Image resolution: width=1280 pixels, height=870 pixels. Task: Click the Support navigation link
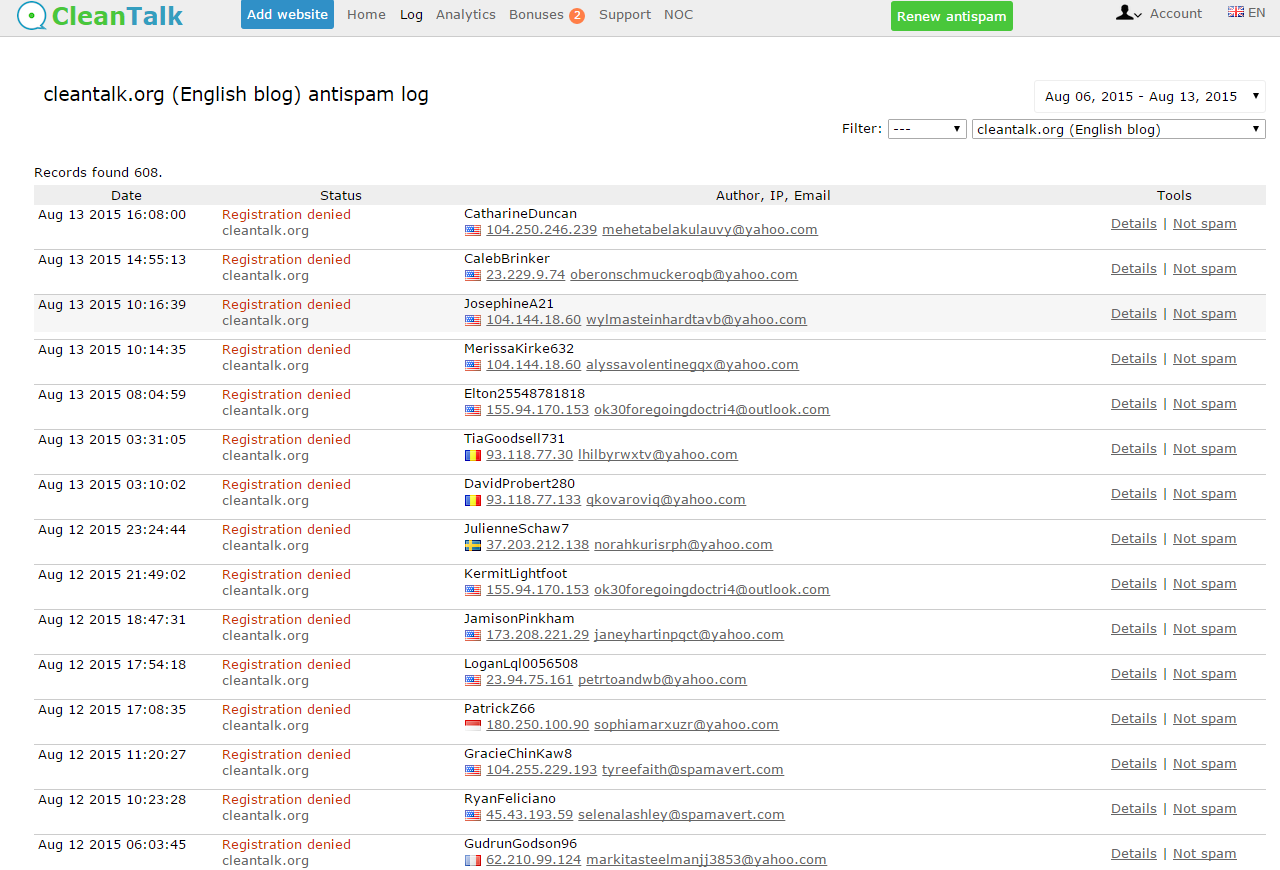tap(624, 14)
